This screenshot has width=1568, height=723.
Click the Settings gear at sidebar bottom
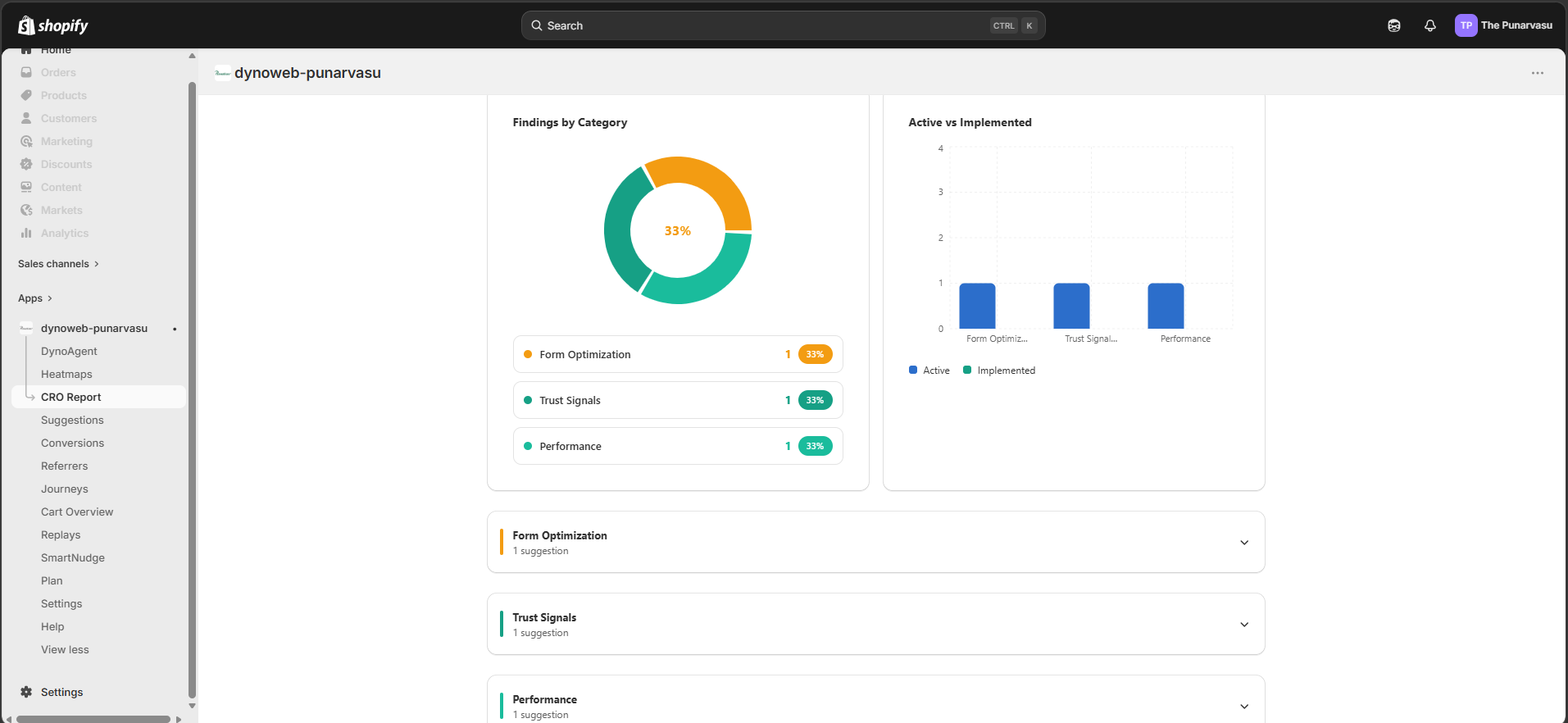point(26,692)
